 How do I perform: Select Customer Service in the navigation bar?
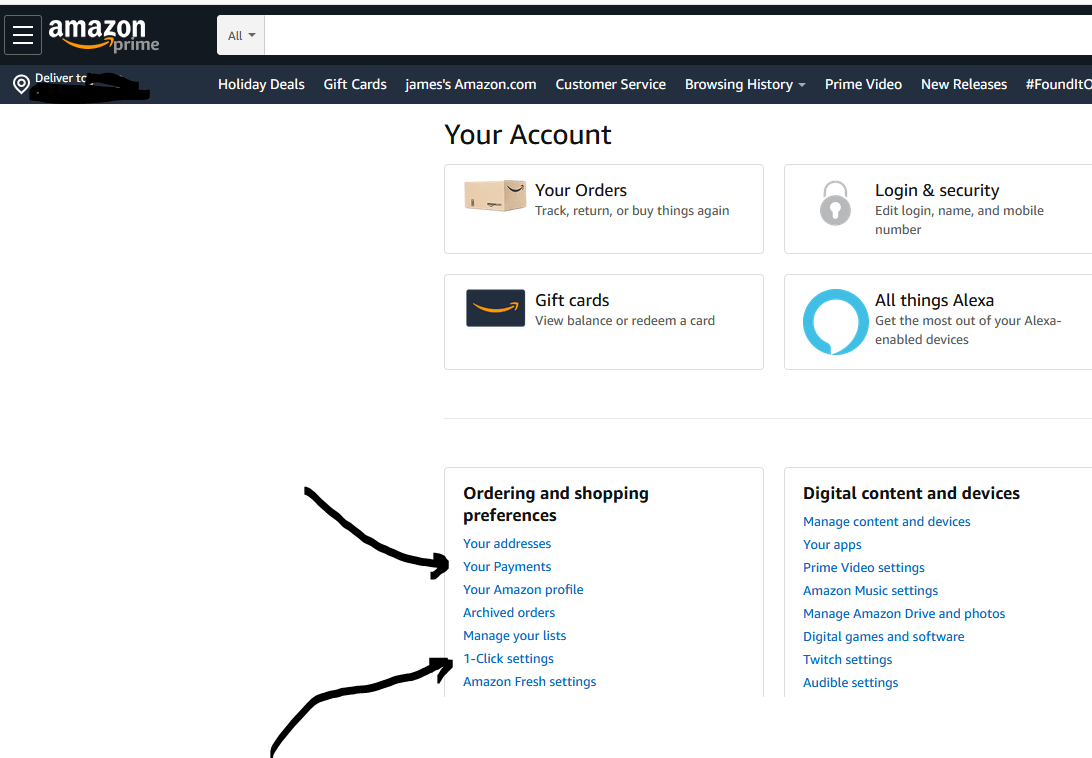[610, 84]
